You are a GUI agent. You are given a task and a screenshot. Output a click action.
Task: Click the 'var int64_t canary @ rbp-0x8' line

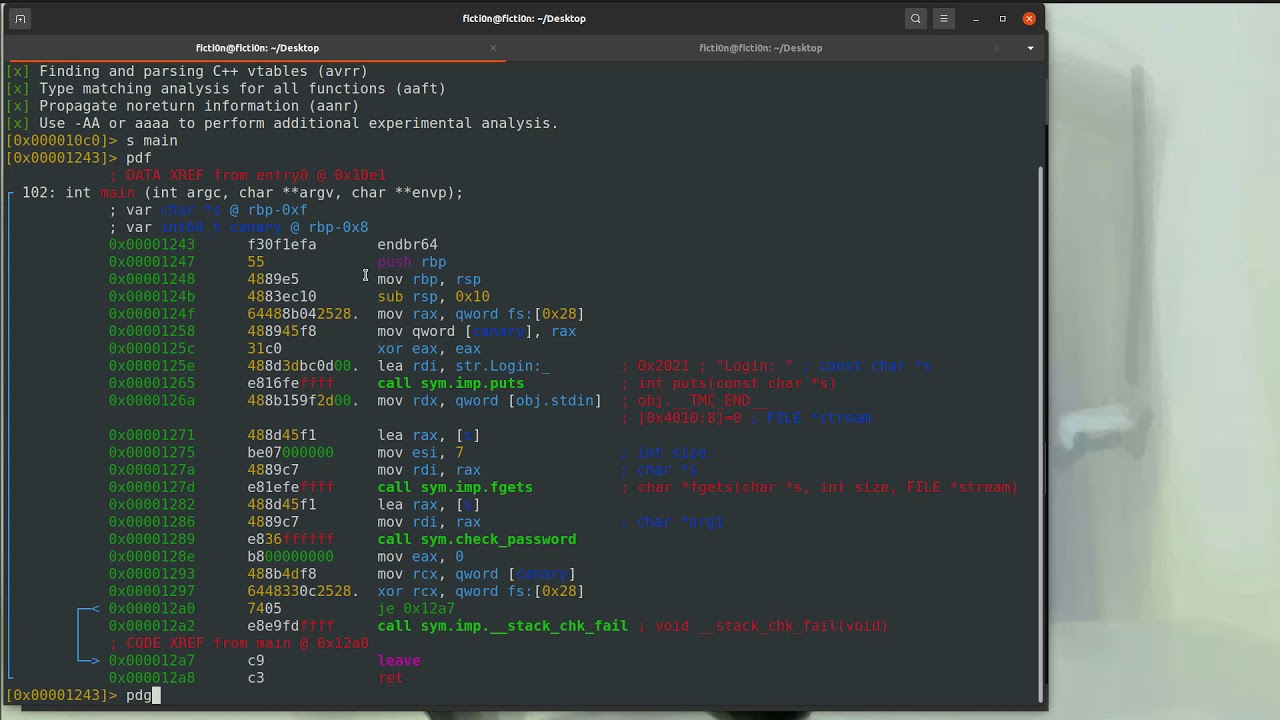pos(239,227)
